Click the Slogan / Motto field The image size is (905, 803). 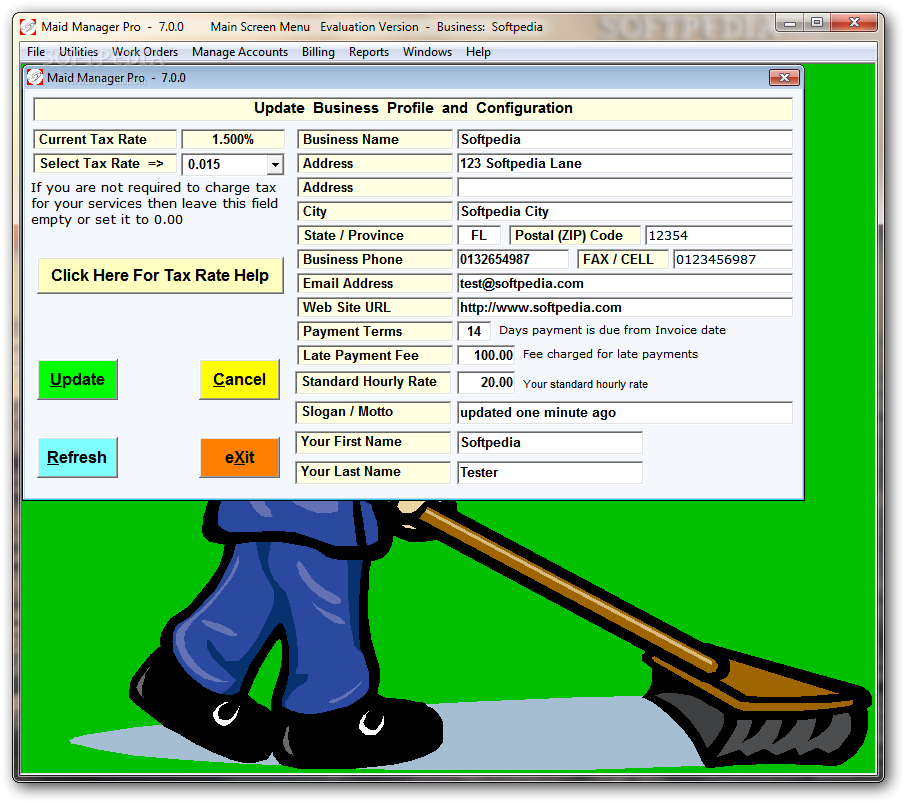pyautogui.click(x=624, y=413)
